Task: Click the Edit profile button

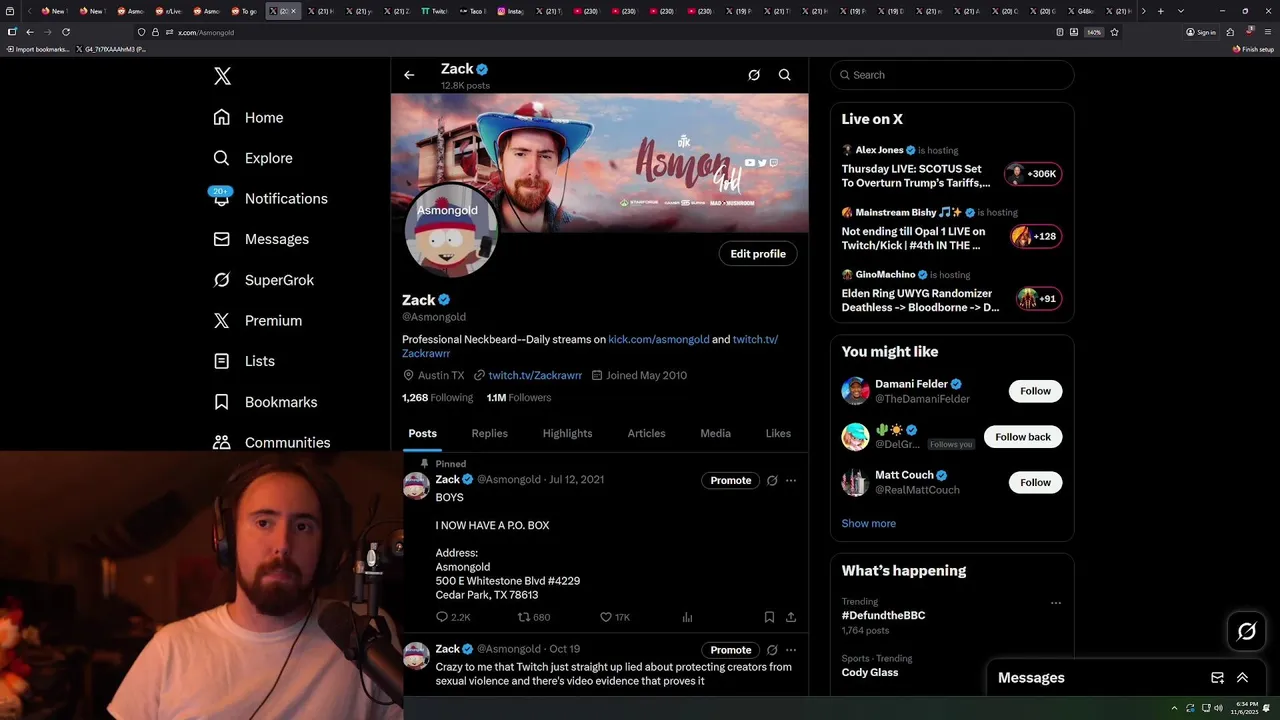Action: click(758, 254)
